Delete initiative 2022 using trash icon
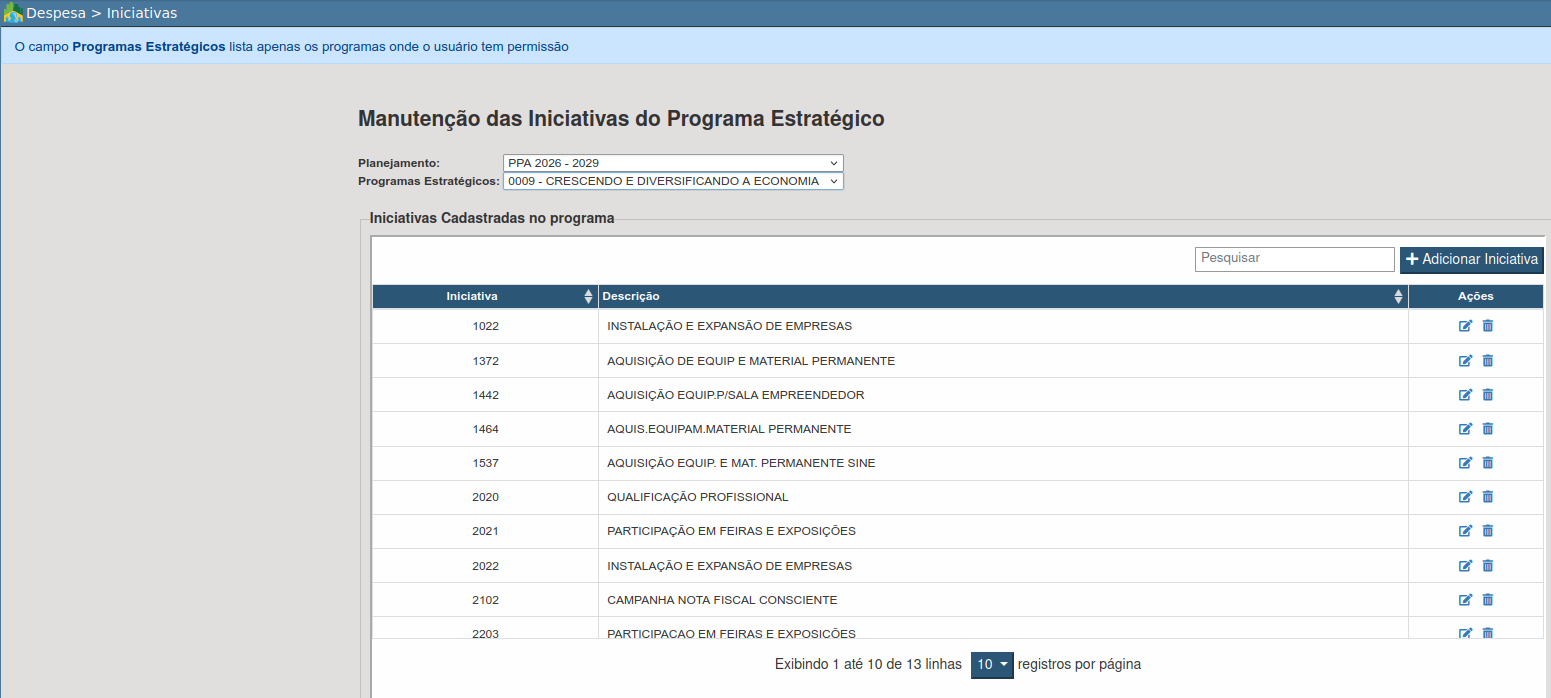The height and width of the screenshot is (698, 1551). (x=1487, y=566)
